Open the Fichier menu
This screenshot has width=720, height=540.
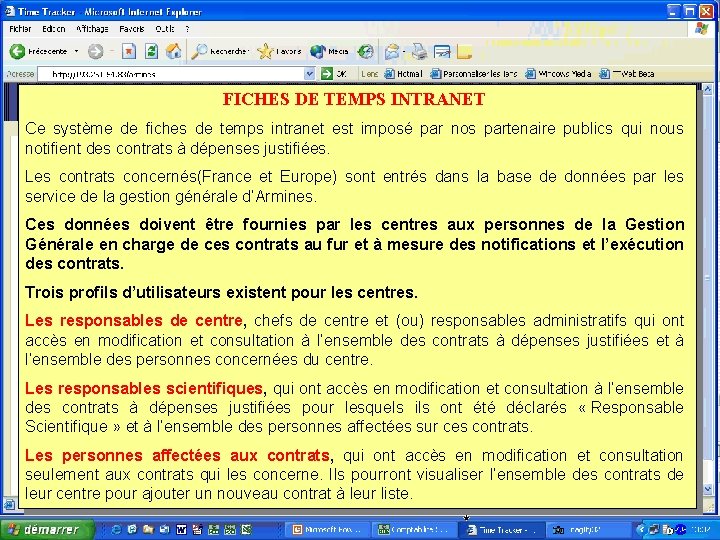pos(20,29)
